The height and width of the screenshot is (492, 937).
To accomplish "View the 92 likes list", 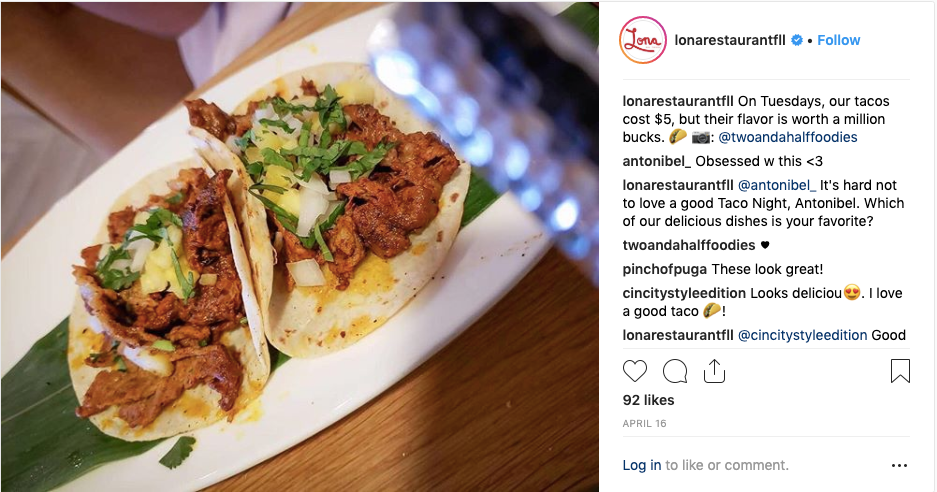I will 648,400.
